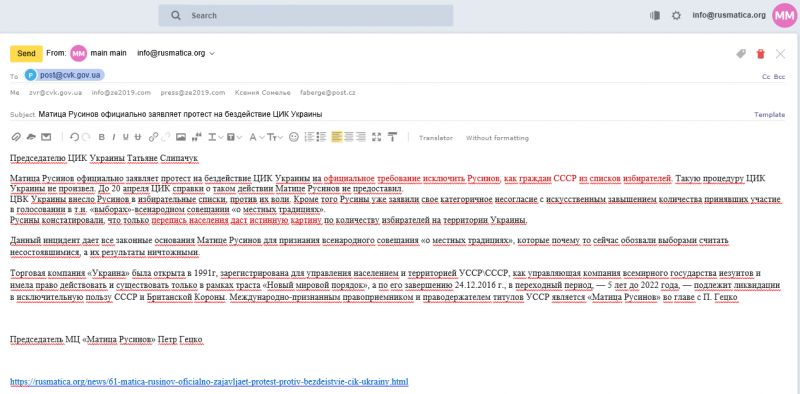Screen dimensions: 800x394
Task: Clear text formatting
Action: [392, 137]
